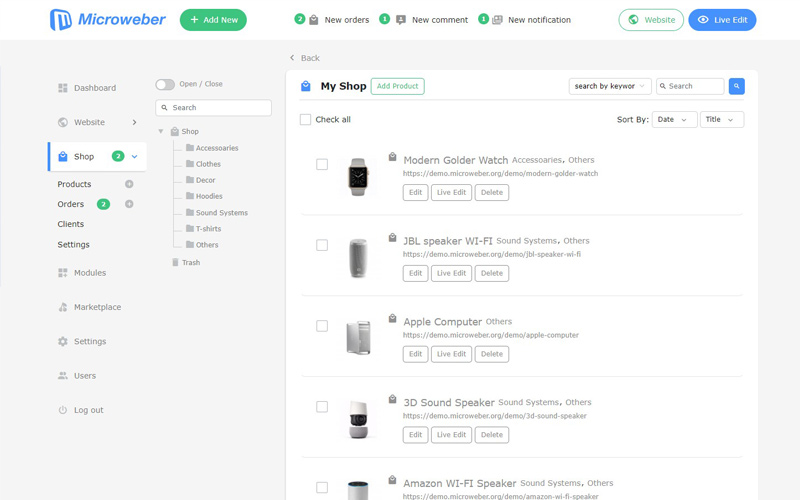This screenshot has width=800, height=500.
Task: Open Orders submenu item
Action: (x=70, y=204)
